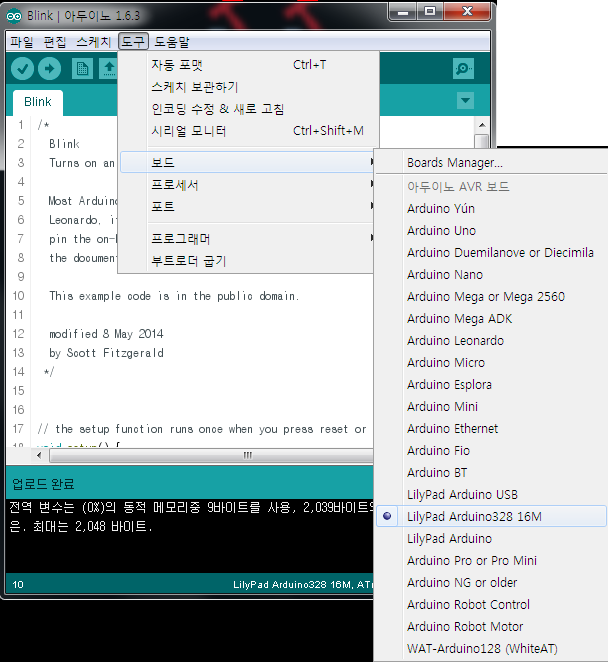Select the plain LilyPad Arduino board
Image resolution: width=608 pixels, height=662 pixels.
pos(491,538)
